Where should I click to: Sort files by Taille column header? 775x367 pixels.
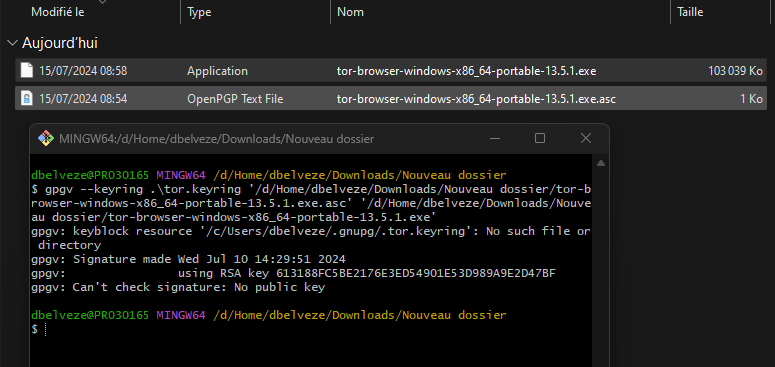(x=690, y=12)
